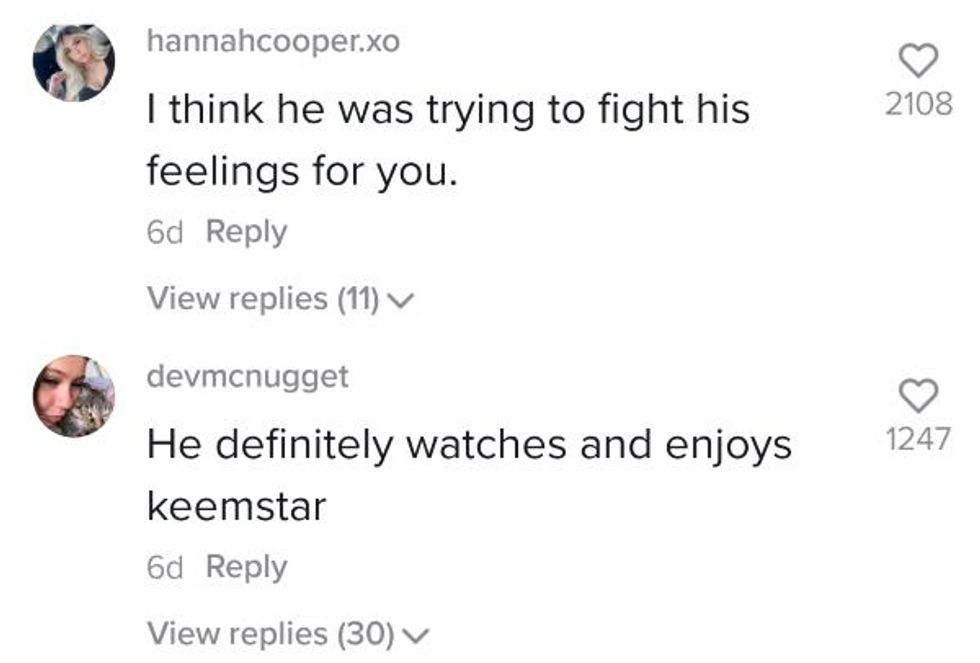Click the word "keemstar" in the comment
The height and width of the screenshot is (663, 980).
(x=236, y=507)
